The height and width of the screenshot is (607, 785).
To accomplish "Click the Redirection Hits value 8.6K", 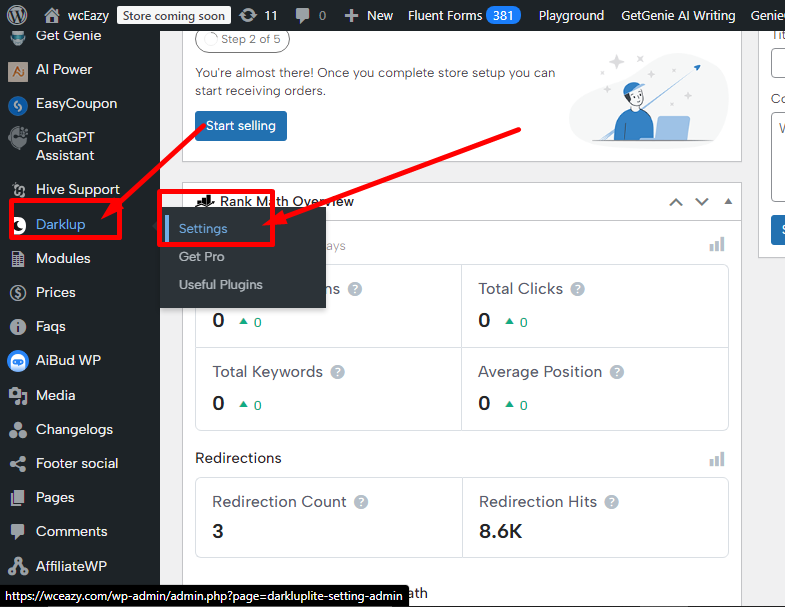I will 500,531.
